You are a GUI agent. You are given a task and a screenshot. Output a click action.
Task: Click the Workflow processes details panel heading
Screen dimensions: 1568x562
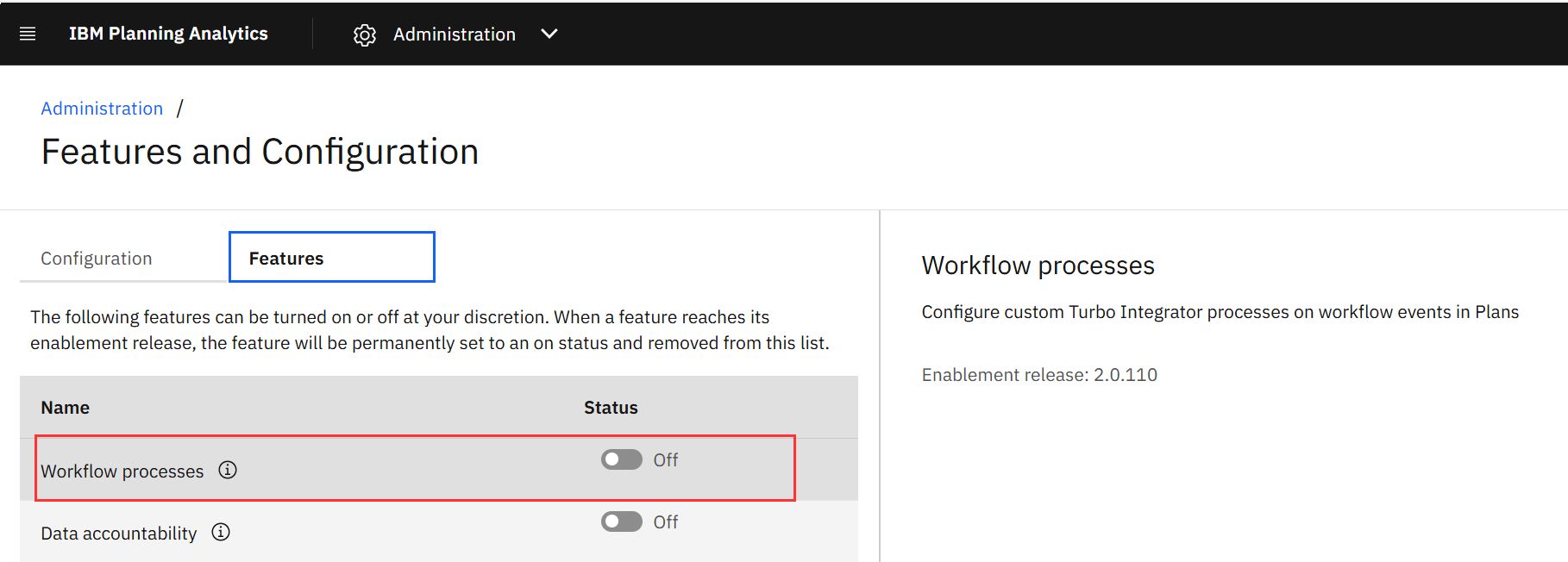point(1038,265)
